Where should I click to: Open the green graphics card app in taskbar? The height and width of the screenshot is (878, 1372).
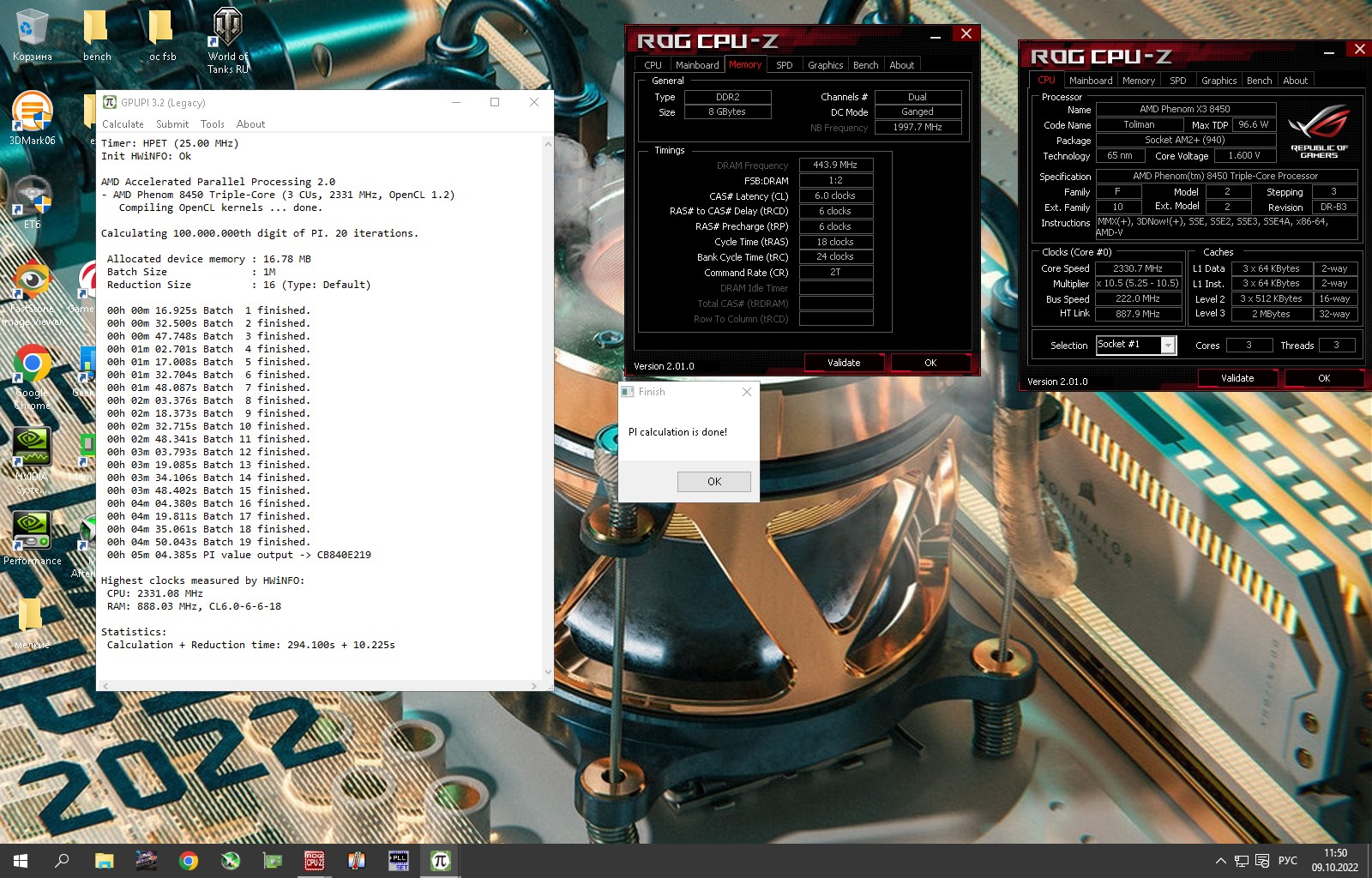pos(272,861)
